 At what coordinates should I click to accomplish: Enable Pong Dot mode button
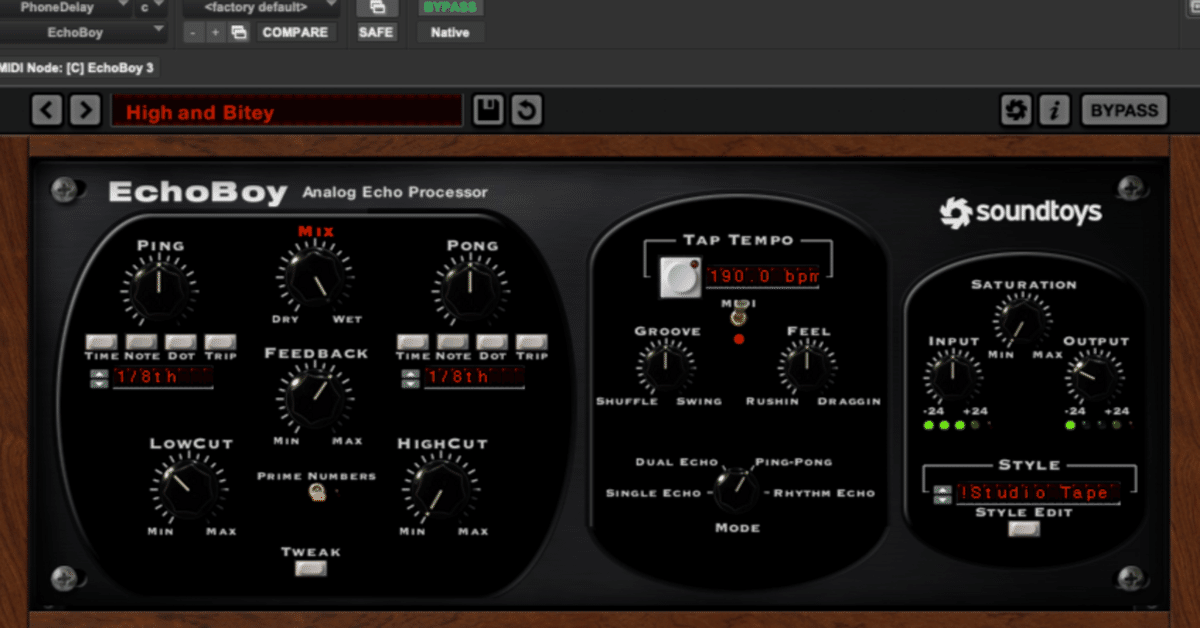point(493,343)
